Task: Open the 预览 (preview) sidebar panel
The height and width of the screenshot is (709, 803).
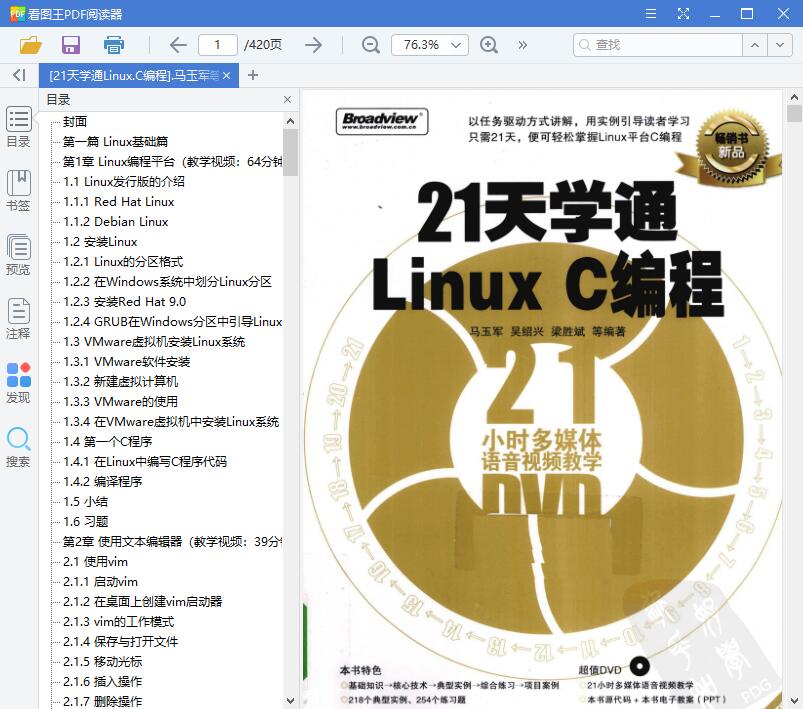Action: 18,255
